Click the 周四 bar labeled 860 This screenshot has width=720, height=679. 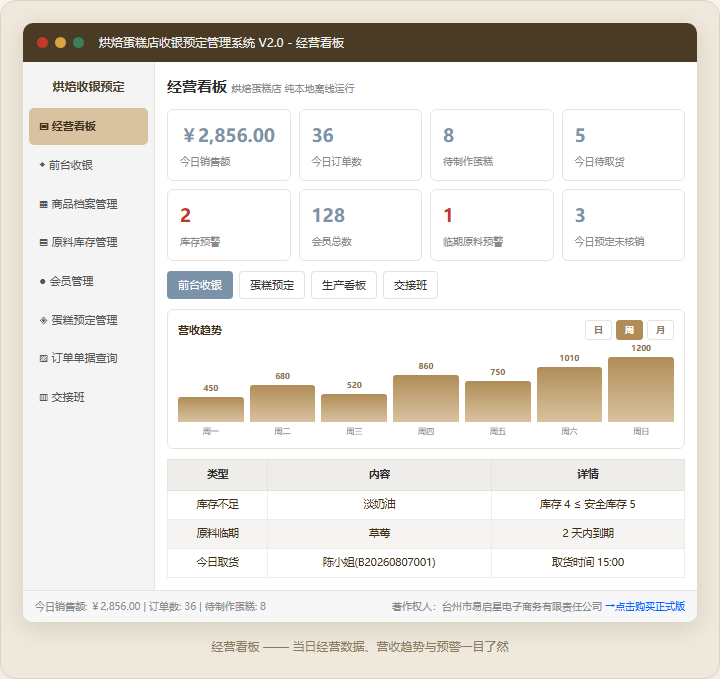click(x=426, y=398)
